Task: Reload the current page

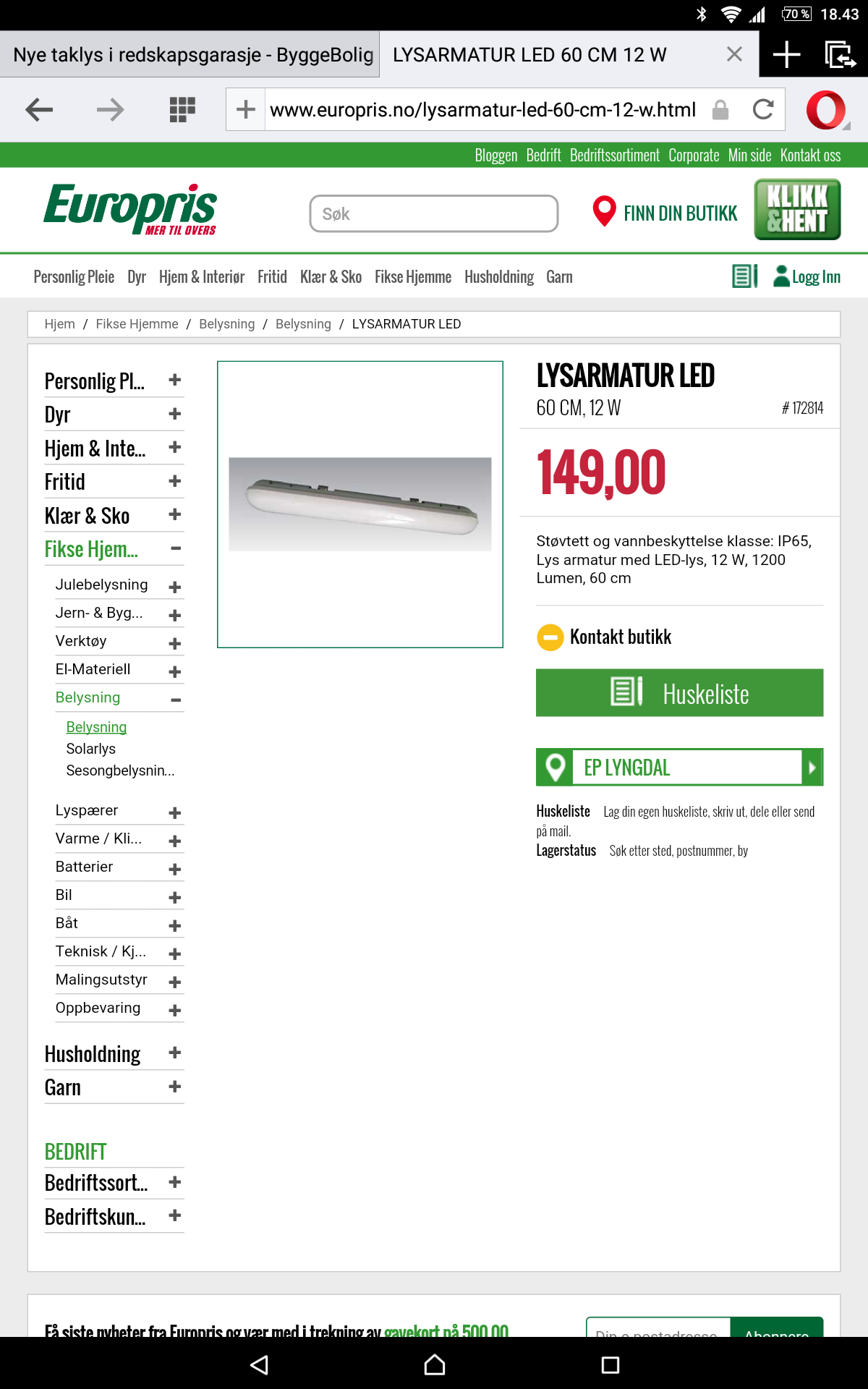Action: tap(763, 110)
